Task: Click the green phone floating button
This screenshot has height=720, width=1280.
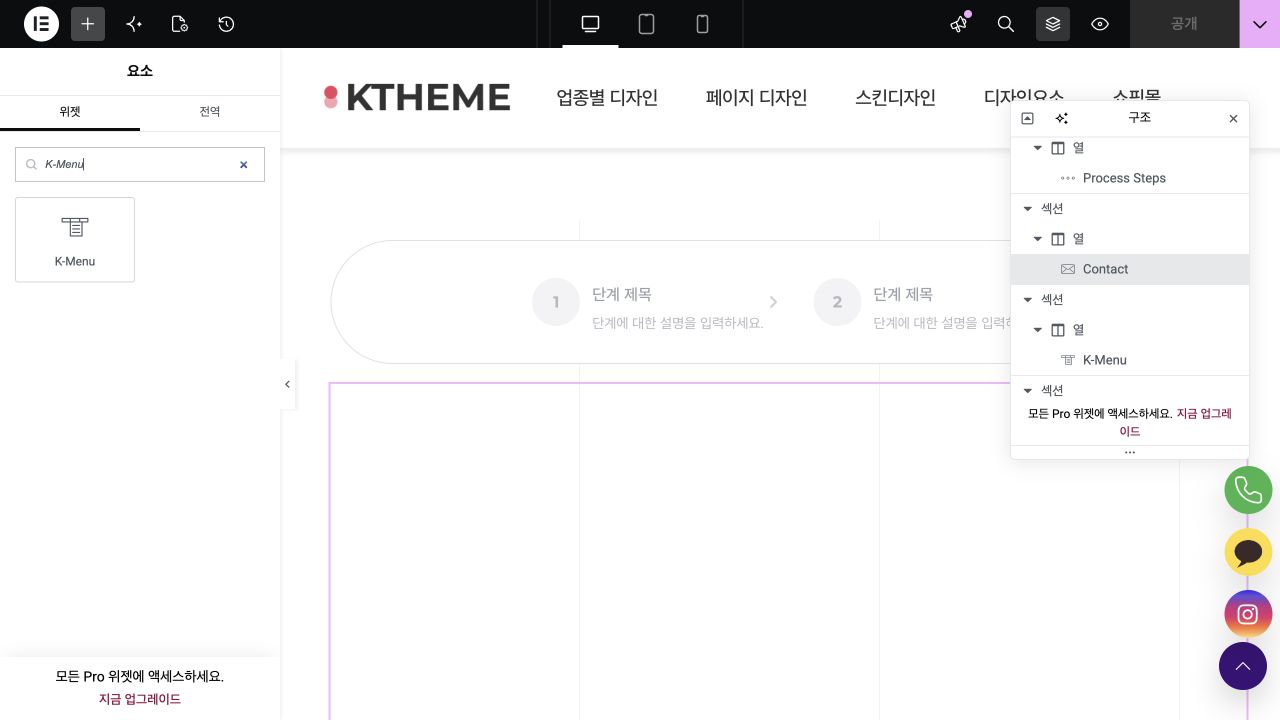Action: [1248, 490]
